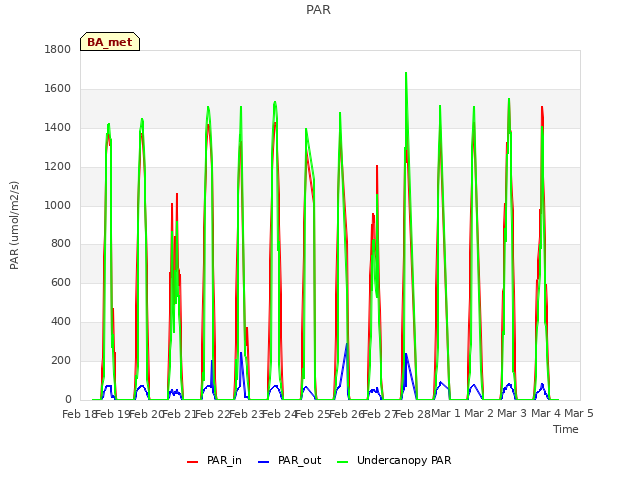This screenshot has height=480, width=640.
Task: Select the 200 y-axis tick label
Action: 61,360
